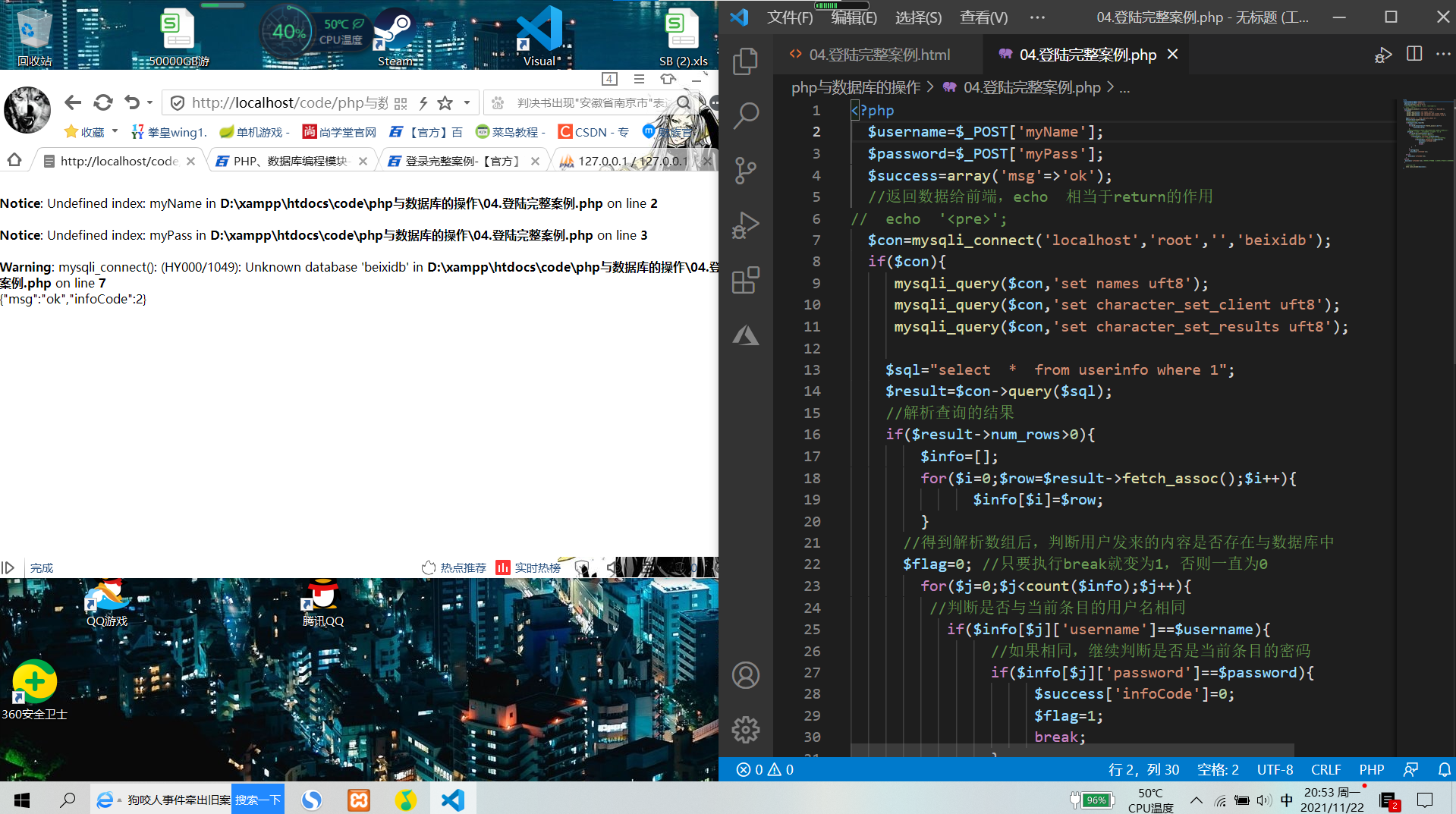1456x814 pixels.
Task: Open the VS Code Manage gear menu
Action: coord(746,730)
